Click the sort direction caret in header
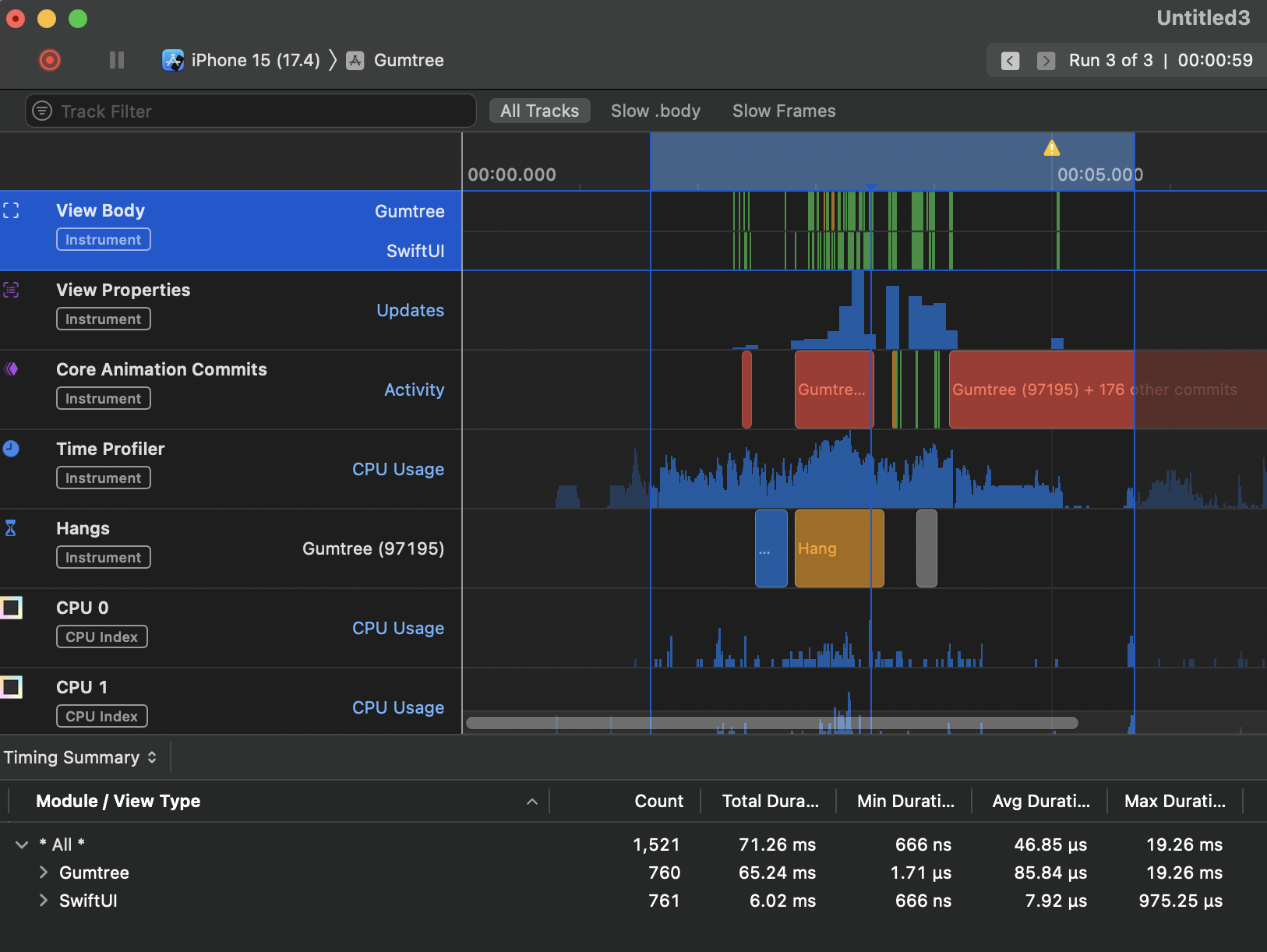This screenshot has width=1267, height=952. pos(532,802)
